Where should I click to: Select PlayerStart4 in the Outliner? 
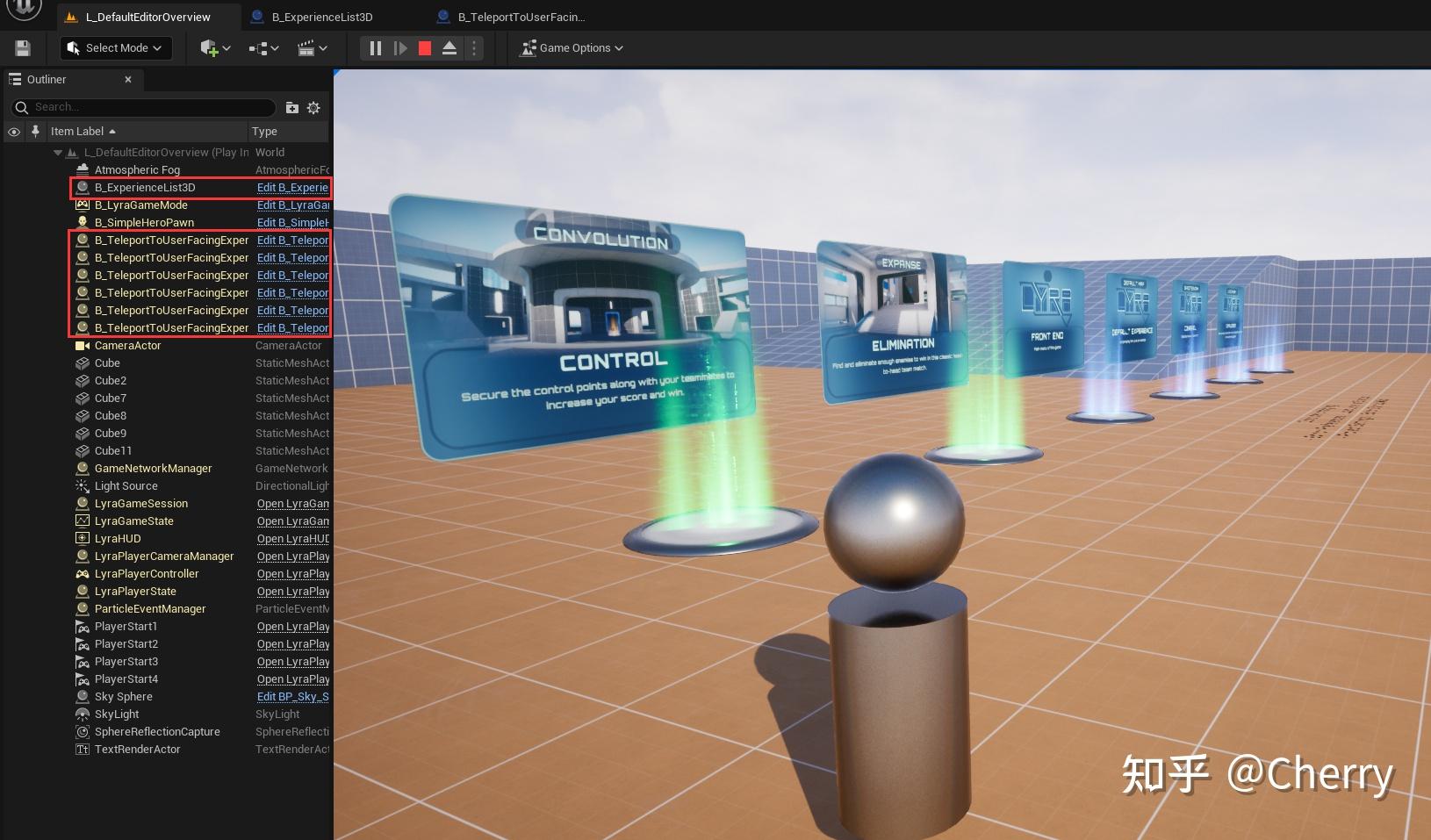[x=126, y=679]
